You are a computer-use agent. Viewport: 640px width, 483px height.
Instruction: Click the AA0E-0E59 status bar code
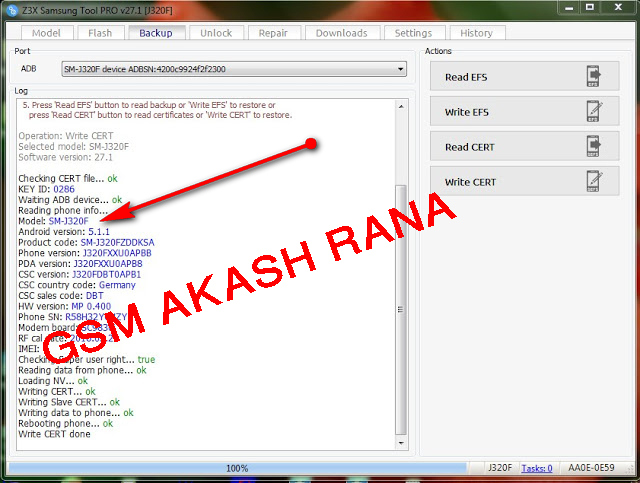[591, 467]
